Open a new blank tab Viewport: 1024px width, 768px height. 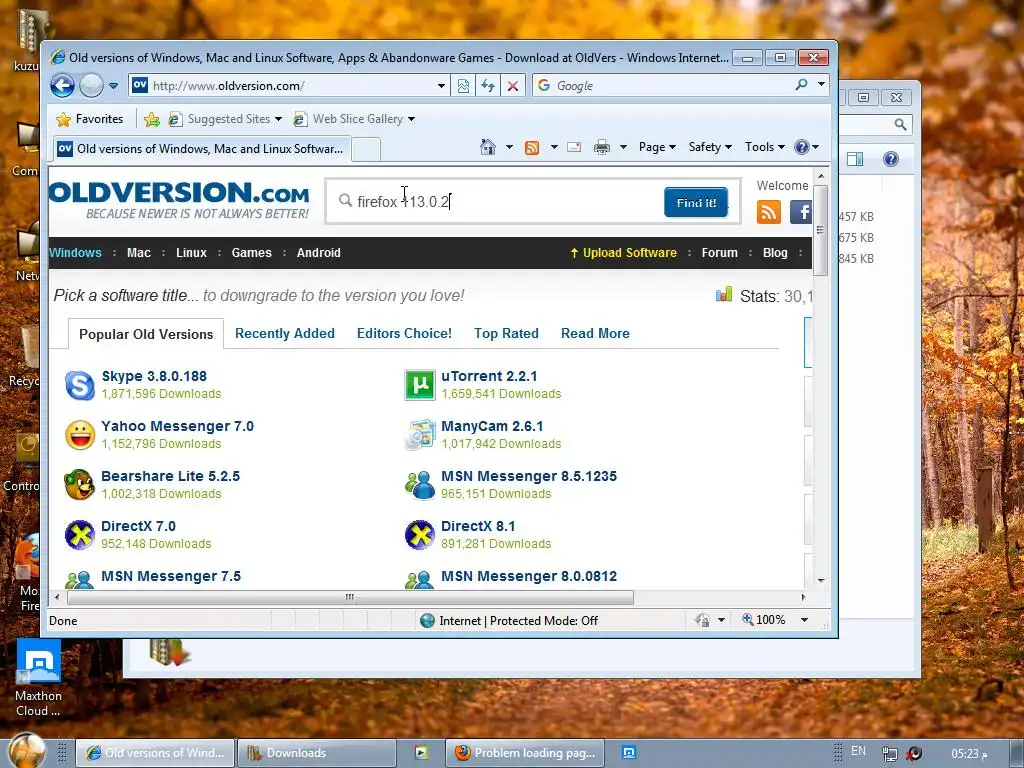click(366, 150)
